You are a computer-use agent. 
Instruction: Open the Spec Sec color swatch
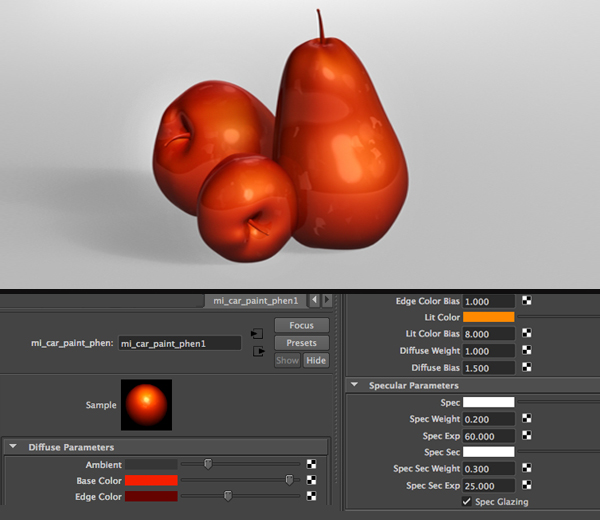489,452
